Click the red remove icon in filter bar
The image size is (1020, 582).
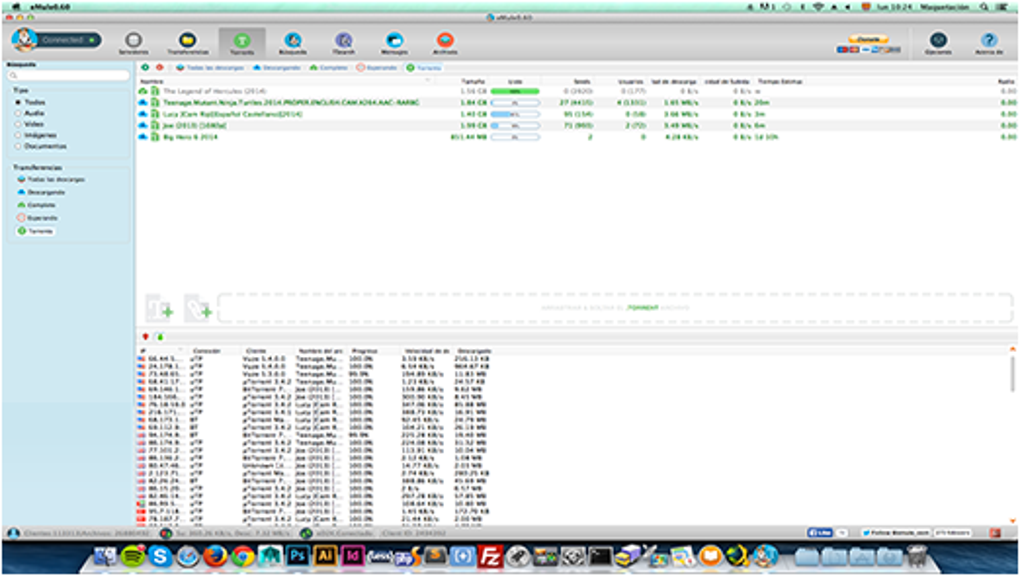coord(159,68)
